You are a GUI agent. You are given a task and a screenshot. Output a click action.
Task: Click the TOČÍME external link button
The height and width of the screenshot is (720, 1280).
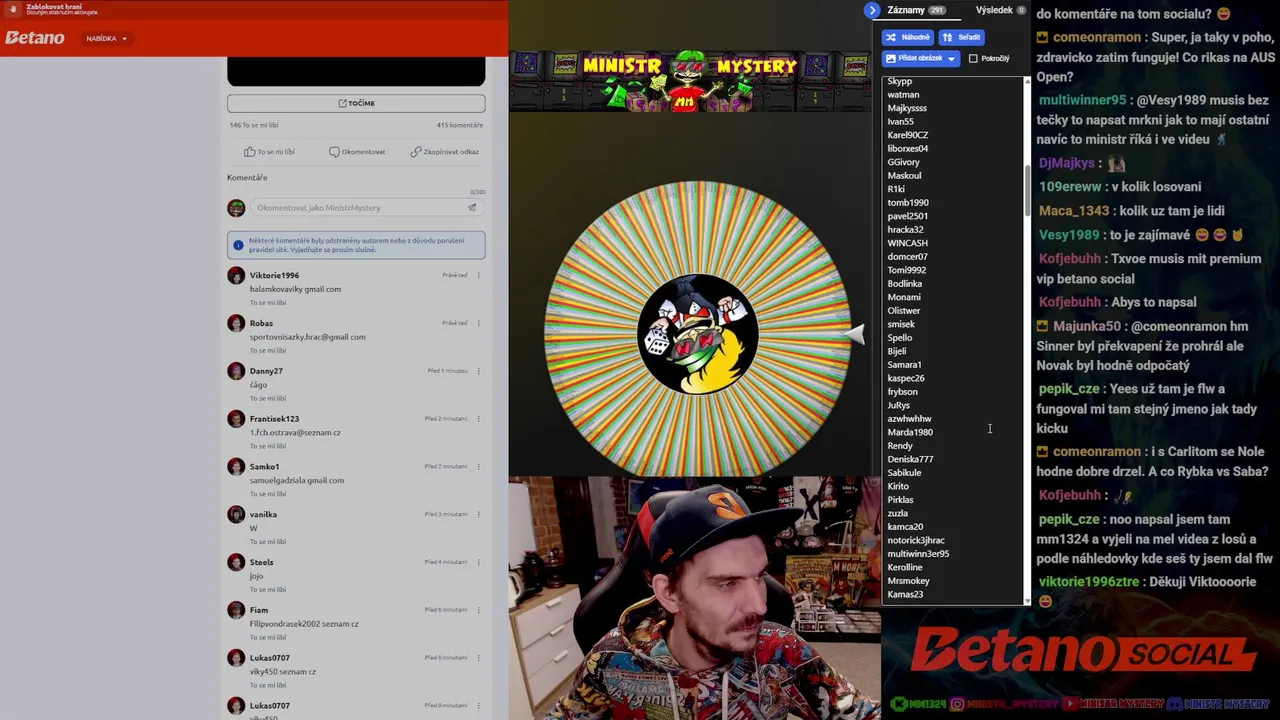click(356, 103)
